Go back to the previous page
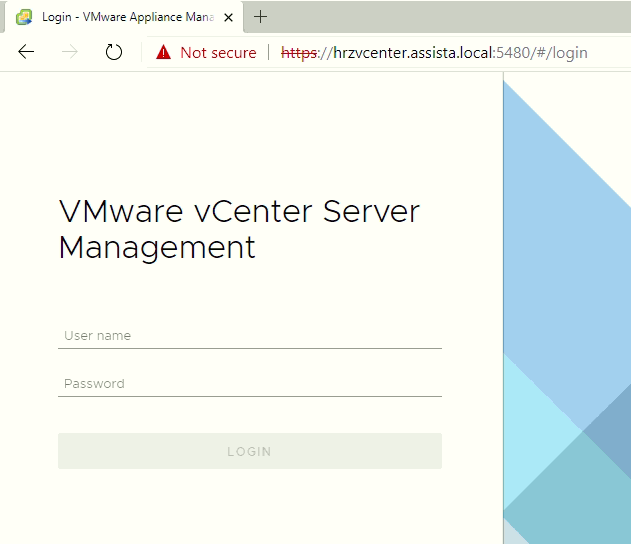This screenshot has width=631, height=544. coord(26,52)
